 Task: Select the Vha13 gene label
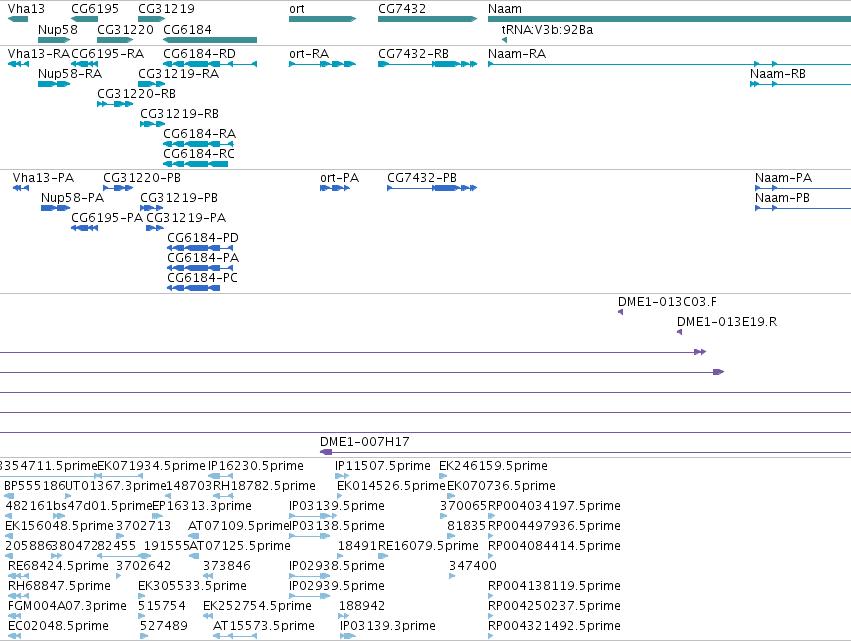coord(26,9)
